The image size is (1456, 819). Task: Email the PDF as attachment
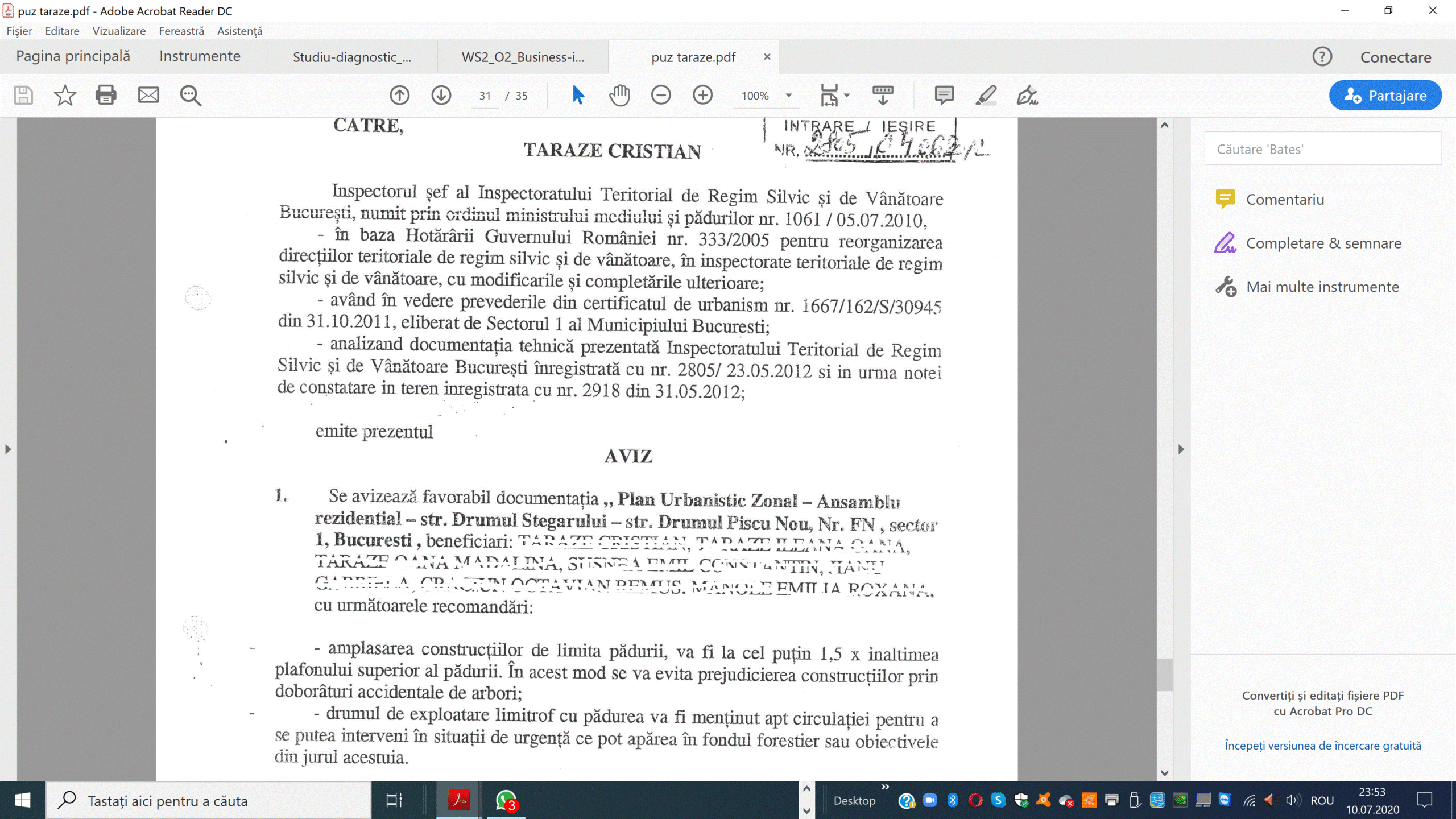pos(148,95)
